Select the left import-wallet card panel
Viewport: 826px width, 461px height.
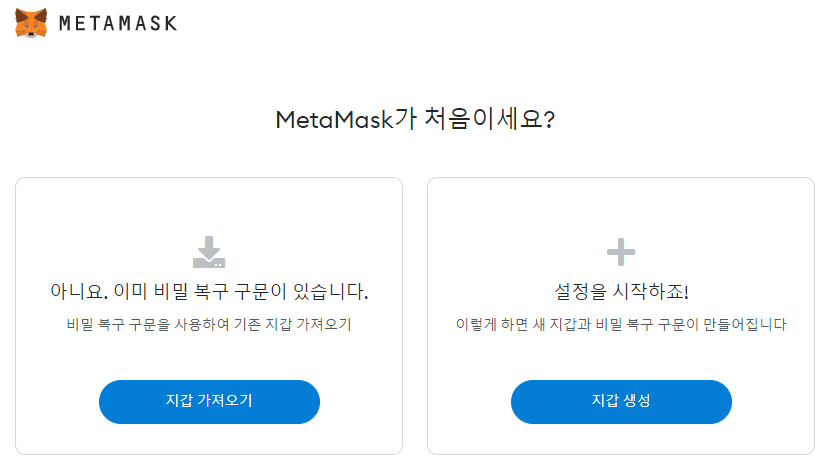(x=209, y=316)
